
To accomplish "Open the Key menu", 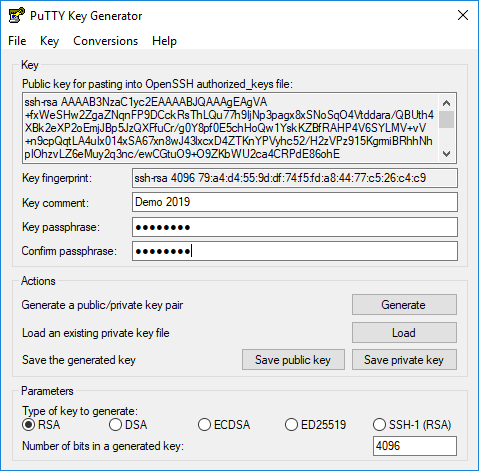I will point(49,41).
